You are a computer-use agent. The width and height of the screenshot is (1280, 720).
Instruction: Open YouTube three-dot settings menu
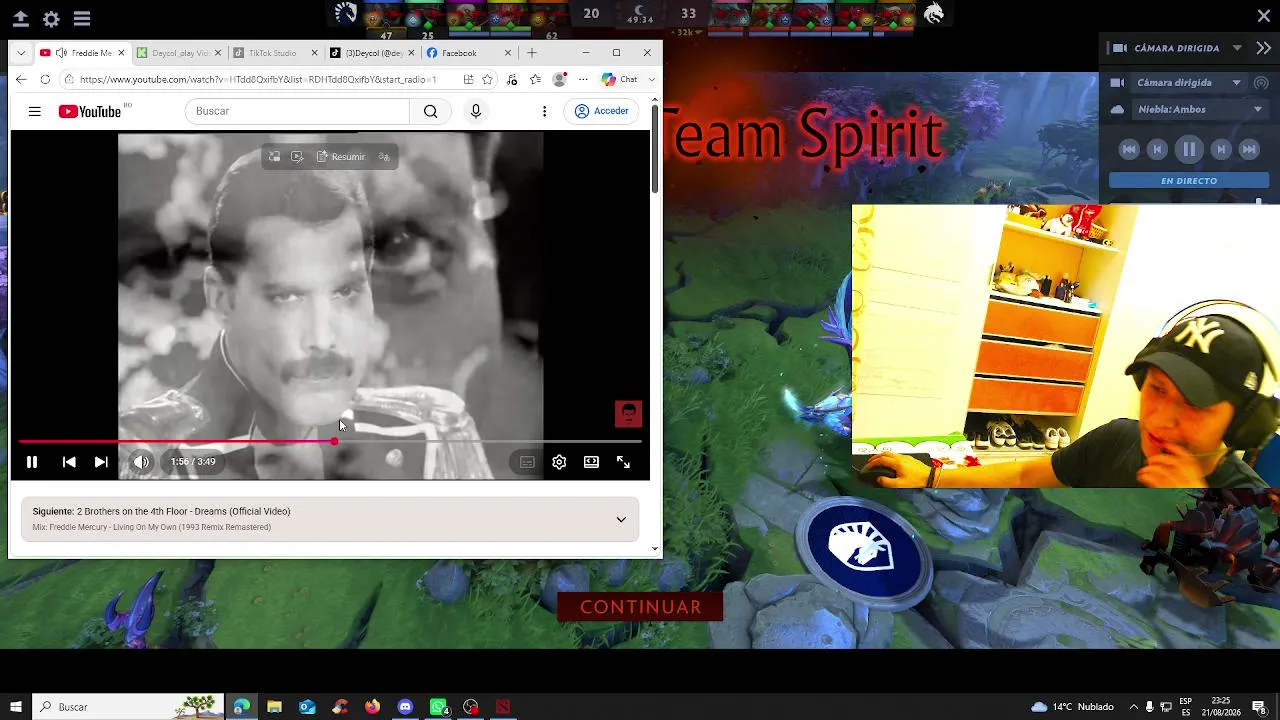click(544, 111)
